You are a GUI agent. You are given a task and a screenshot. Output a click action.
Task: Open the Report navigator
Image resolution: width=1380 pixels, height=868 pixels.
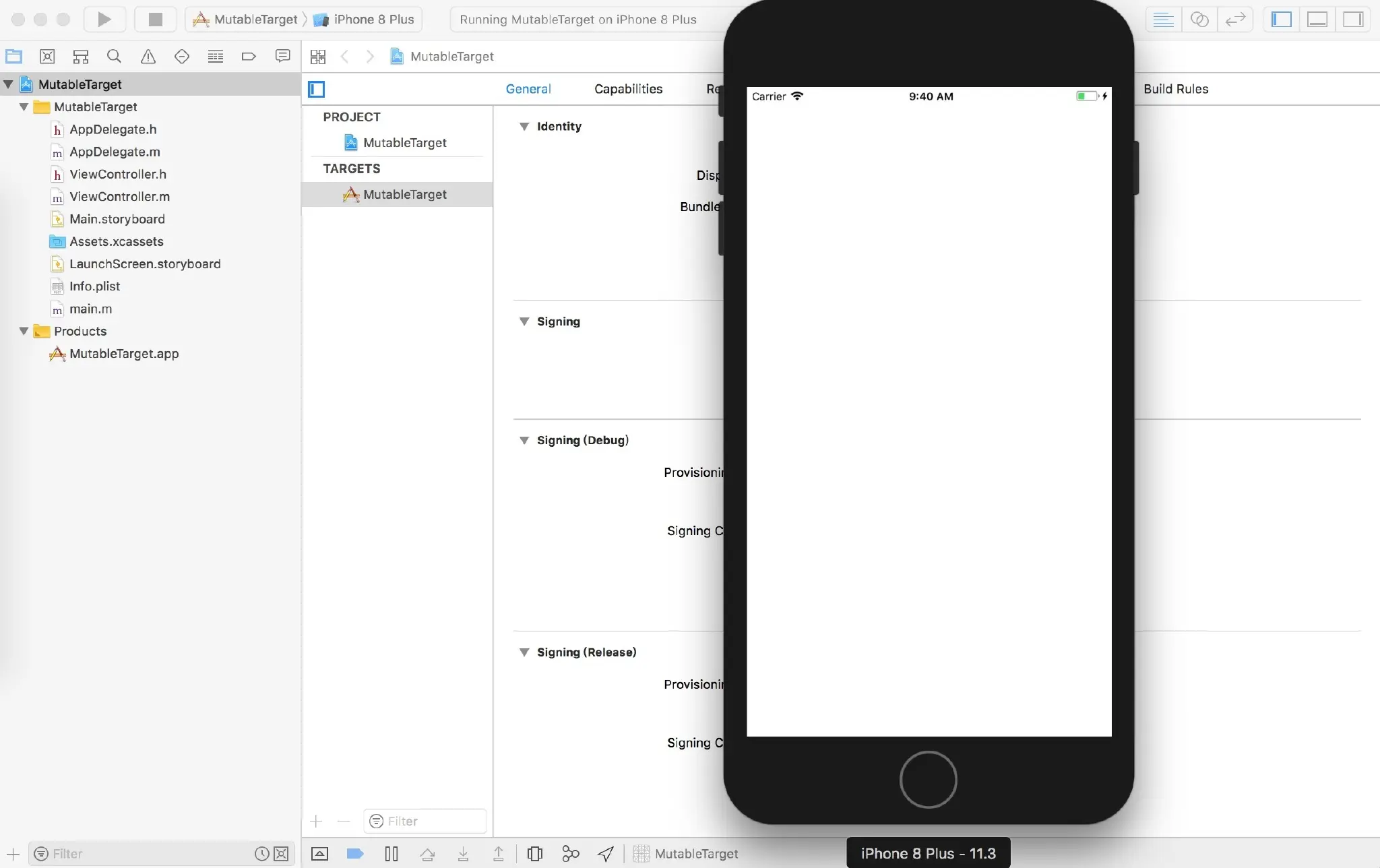tap(283, 57)
